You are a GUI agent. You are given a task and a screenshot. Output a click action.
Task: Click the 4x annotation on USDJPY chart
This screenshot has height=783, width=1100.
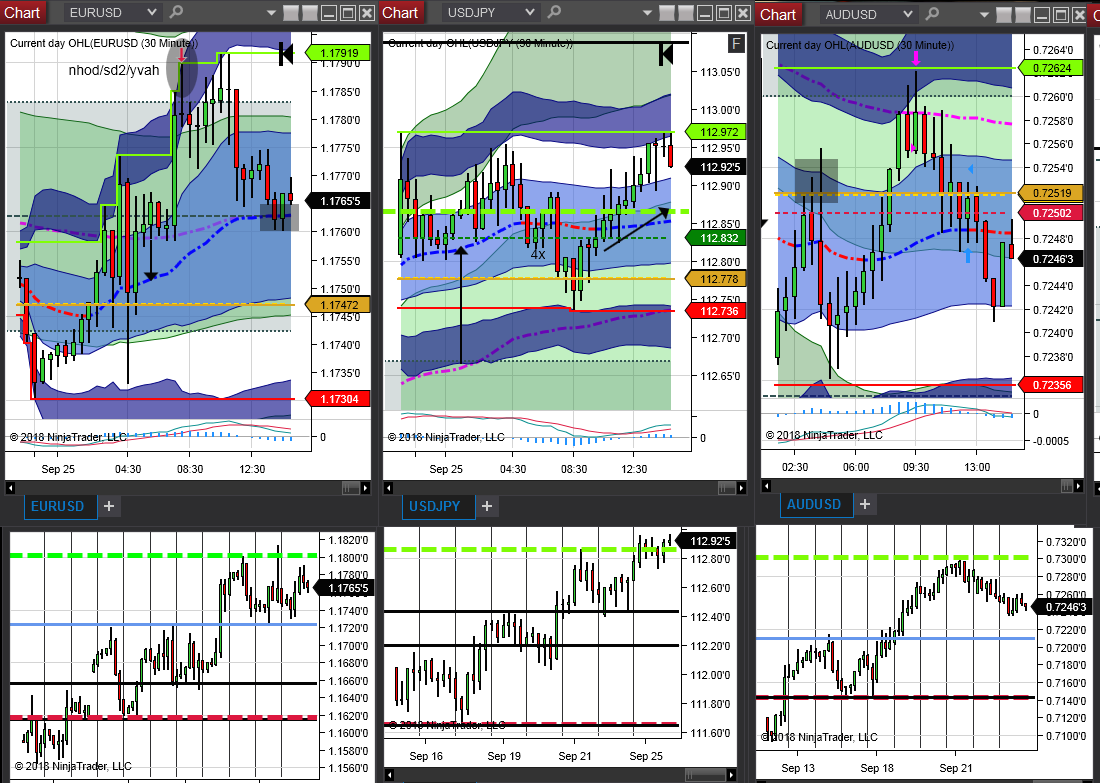click(537, 254)
